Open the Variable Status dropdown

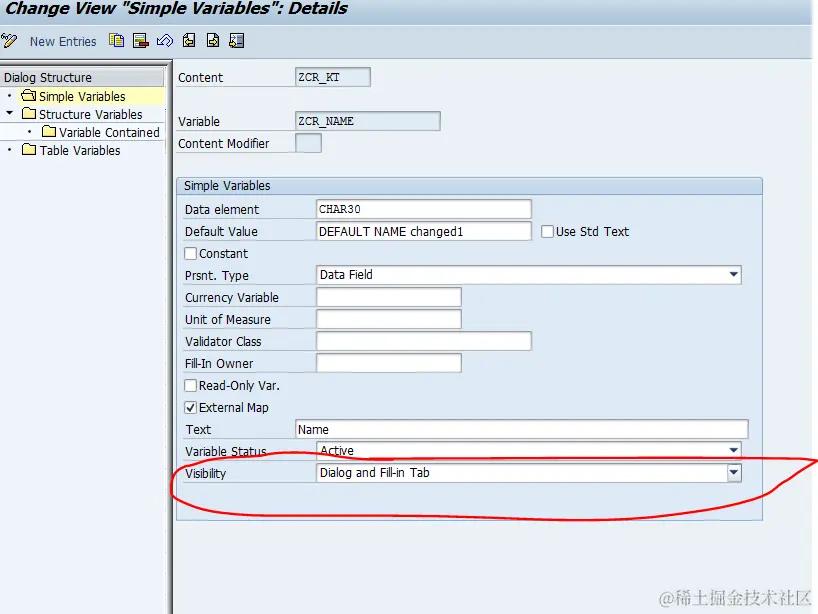click(x=733, y=450)
